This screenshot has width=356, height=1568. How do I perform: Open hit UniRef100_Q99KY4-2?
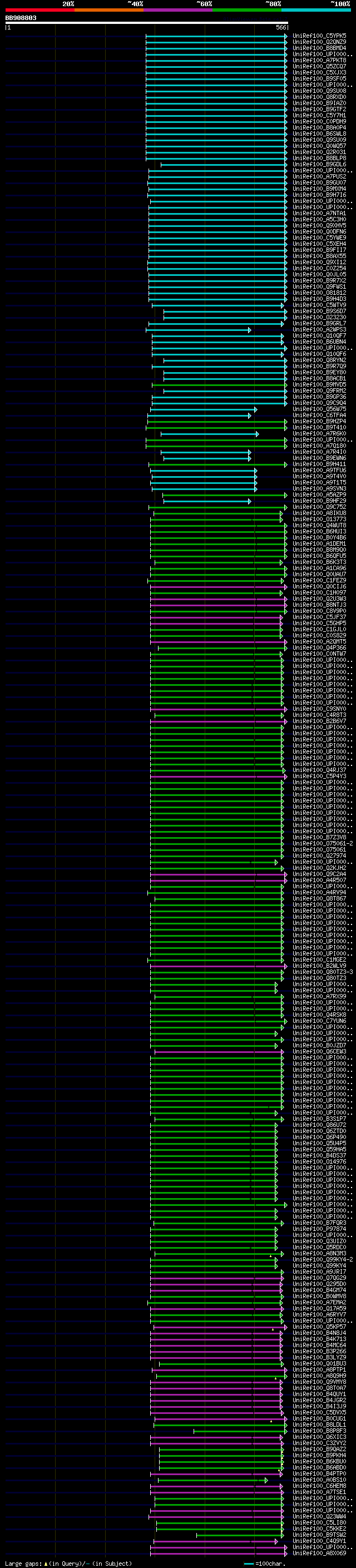point(323,1260)
